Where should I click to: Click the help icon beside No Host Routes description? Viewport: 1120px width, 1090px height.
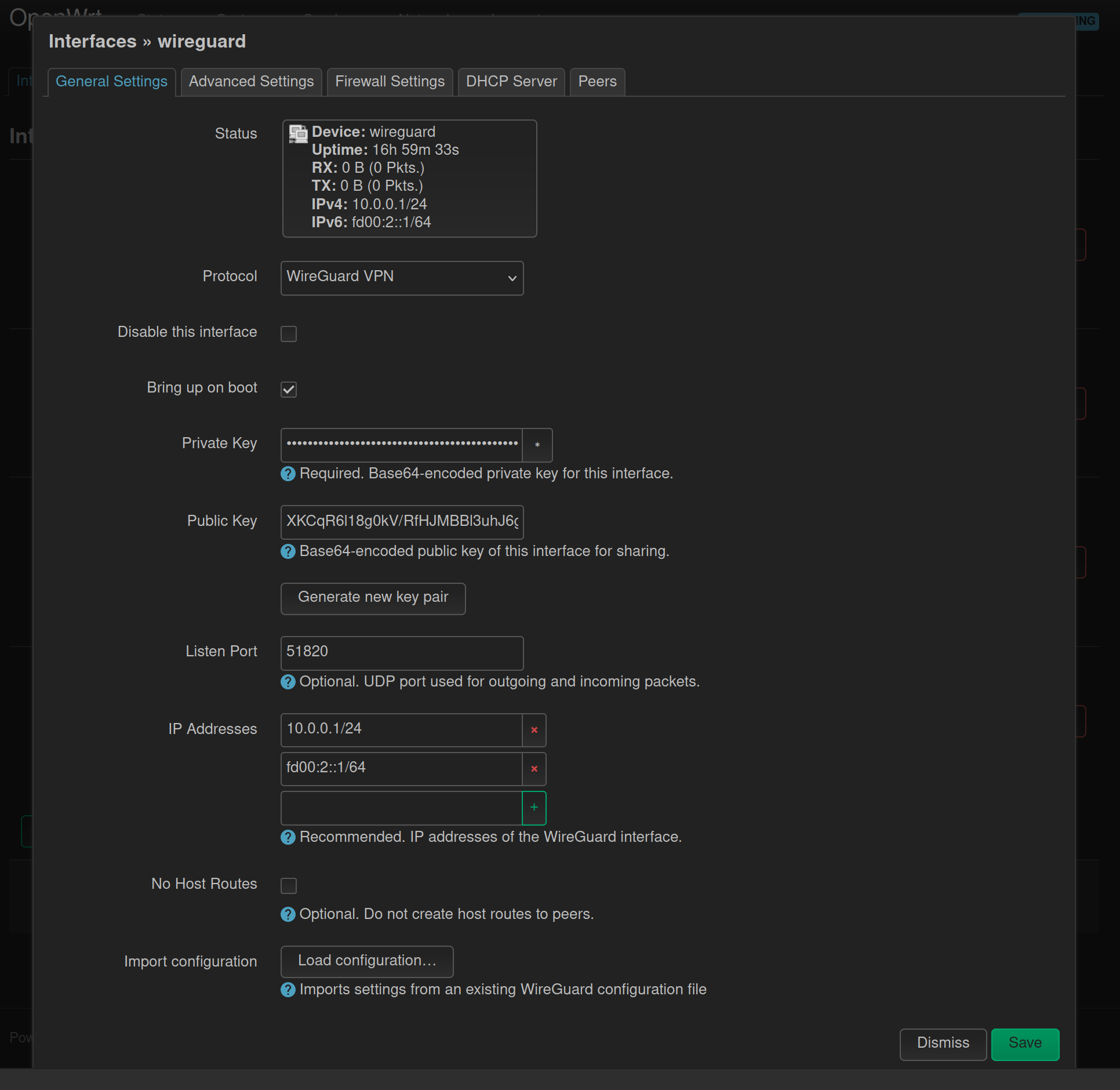point(288,914)
